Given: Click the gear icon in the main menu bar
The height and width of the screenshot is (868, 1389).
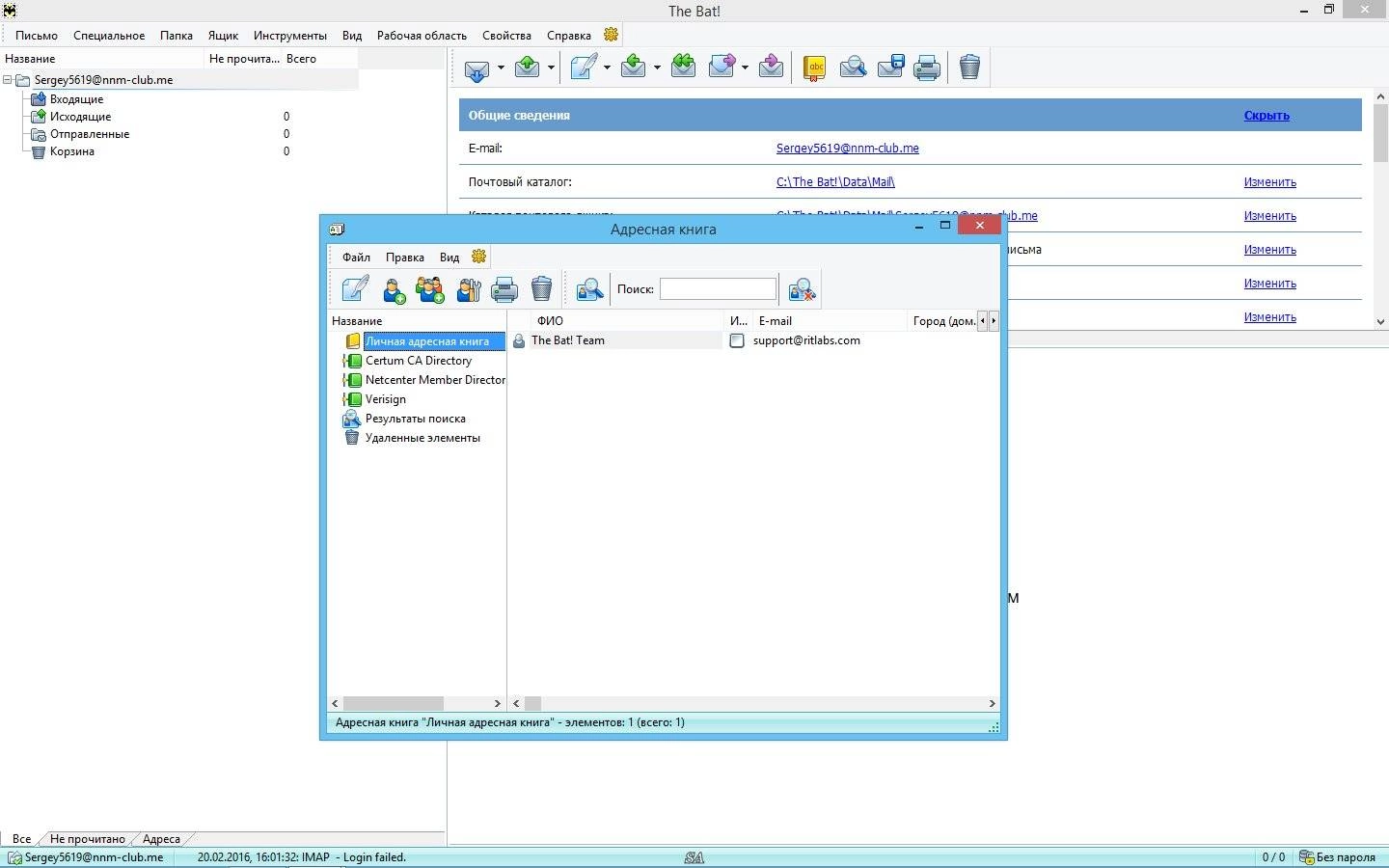Looking at the screenshot, I should (x=611, y=35).
